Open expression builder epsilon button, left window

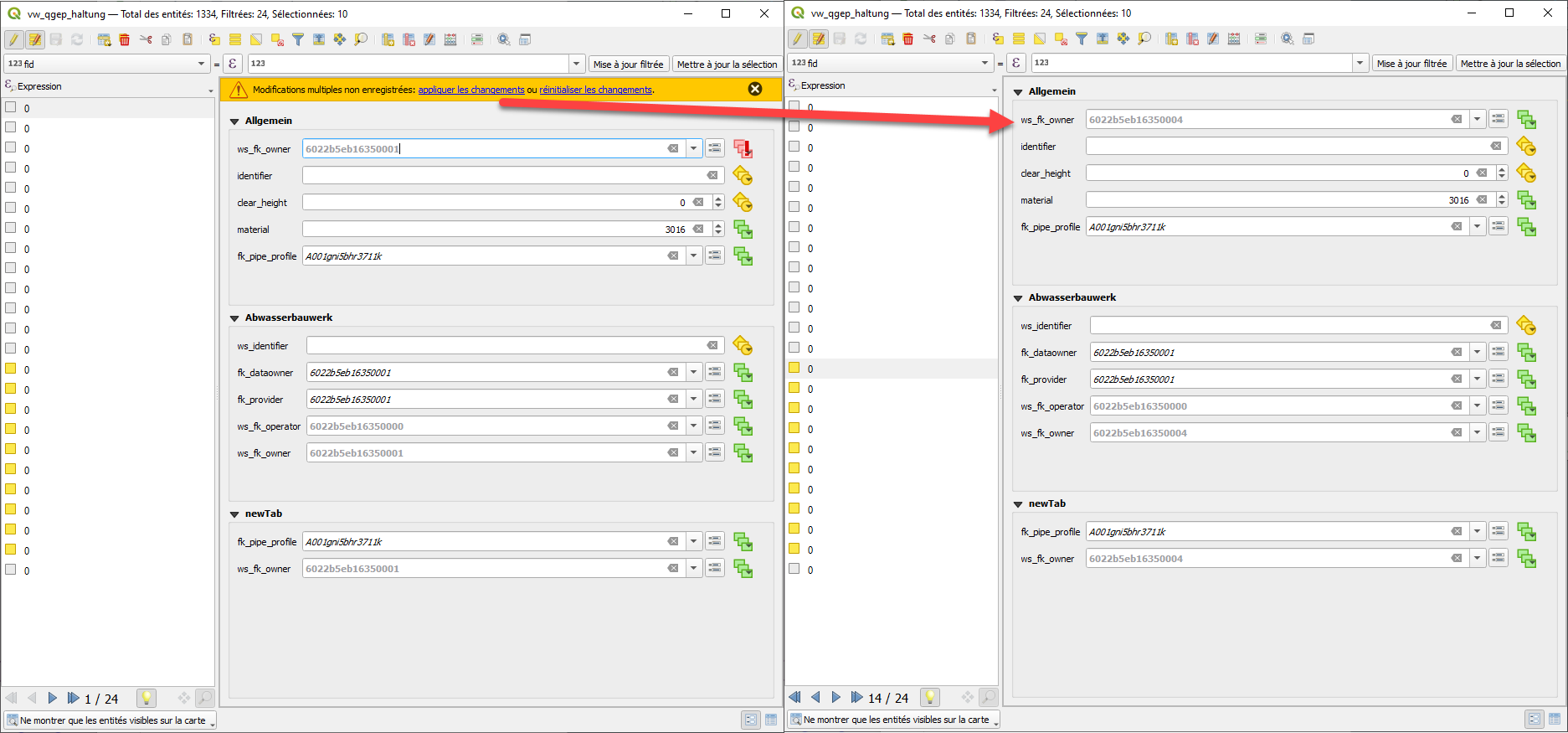click(233, 64)
